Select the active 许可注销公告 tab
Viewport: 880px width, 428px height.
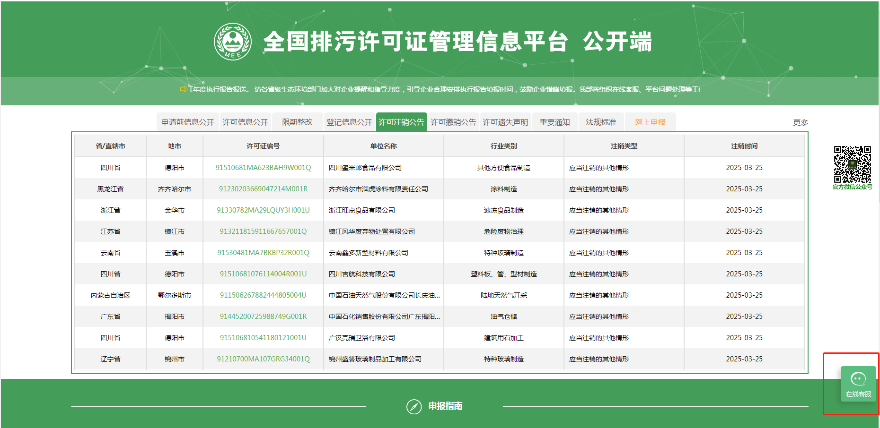click(x=401, y=122)
